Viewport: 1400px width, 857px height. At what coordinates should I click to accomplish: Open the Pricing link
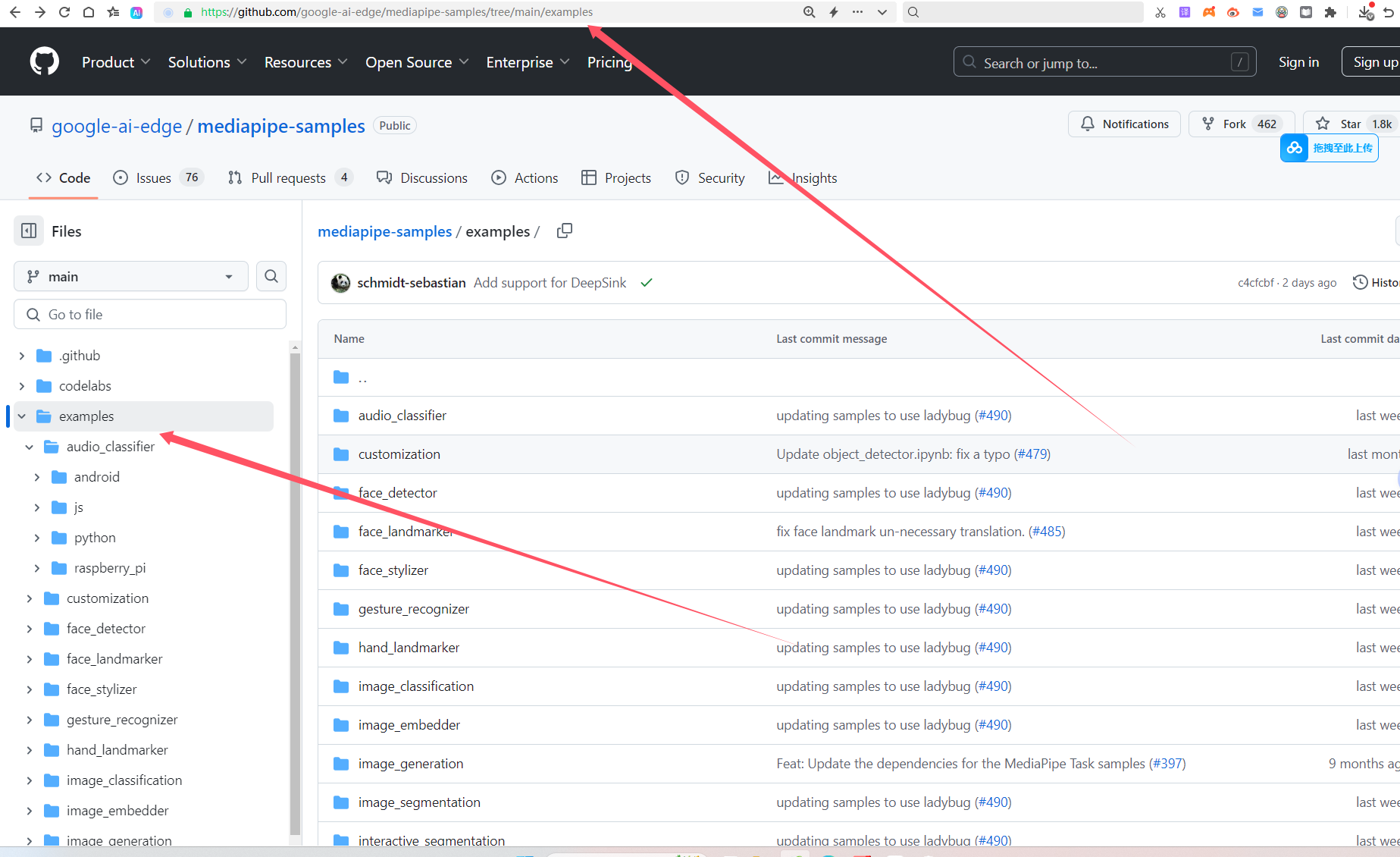pos(609,62)
